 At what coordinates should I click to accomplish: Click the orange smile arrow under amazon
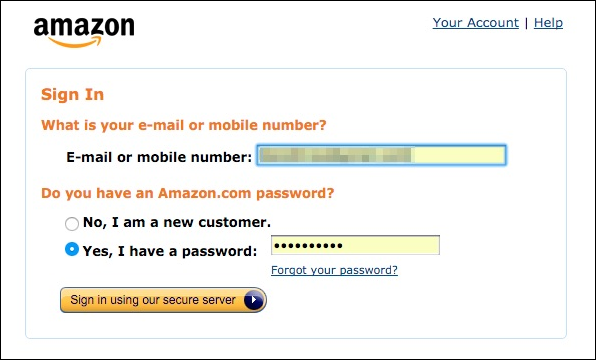click(x=75, y=42)
